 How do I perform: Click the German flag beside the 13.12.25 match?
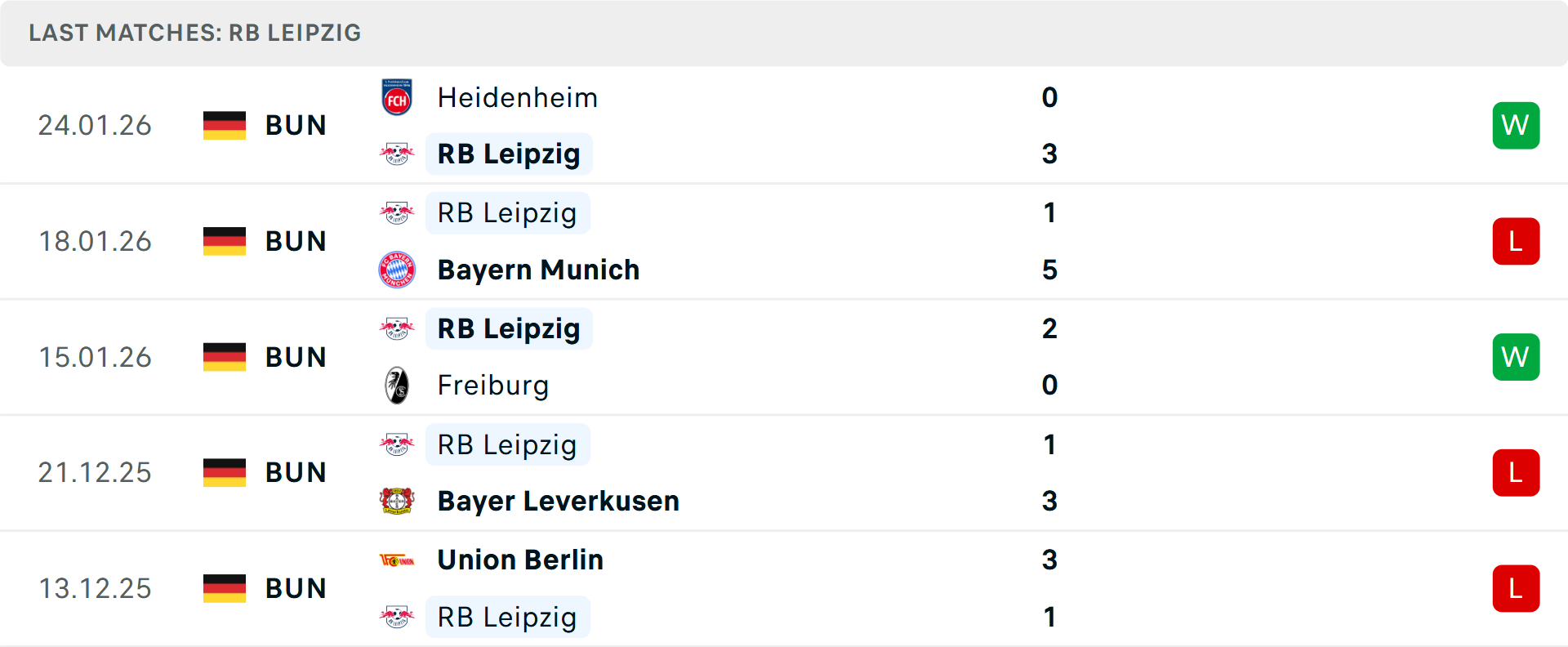225,588
